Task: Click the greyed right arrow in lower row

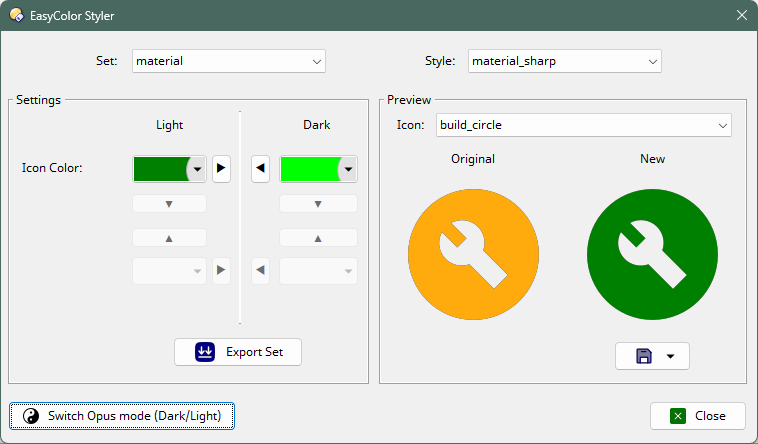Action: [221, 270]
